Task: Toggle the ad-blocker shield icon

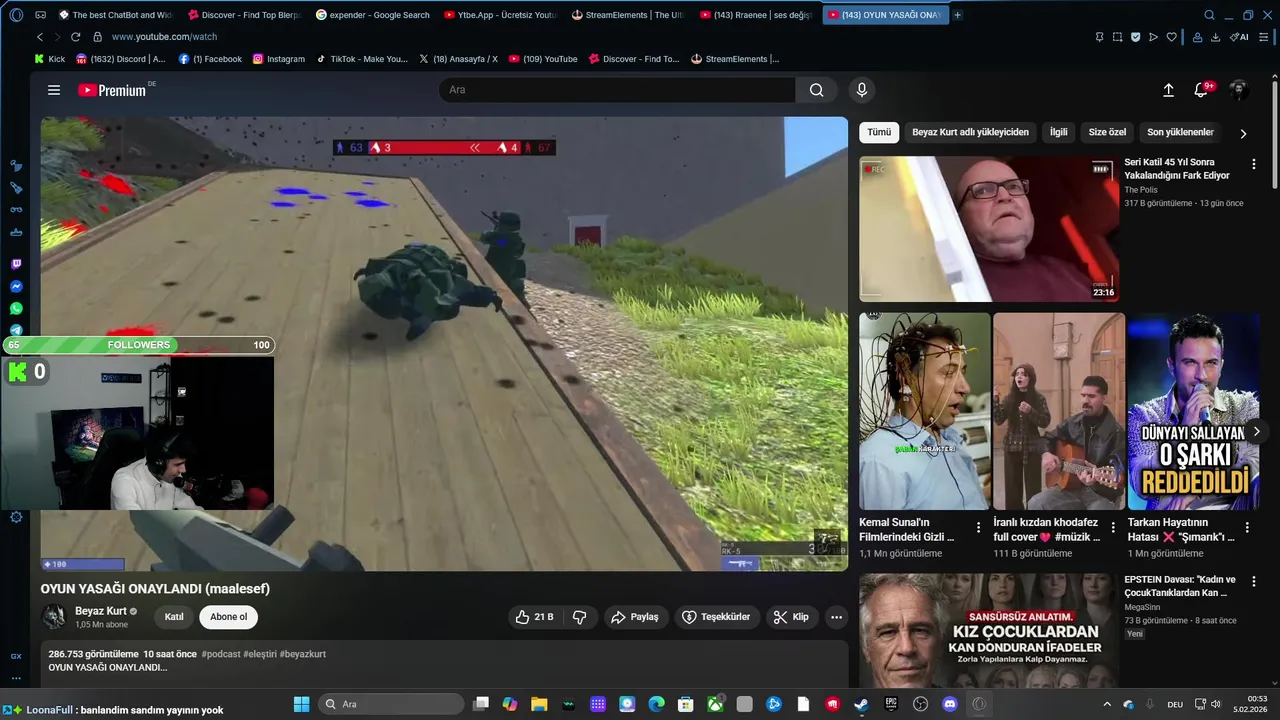Action: (x=1135, y=37)
